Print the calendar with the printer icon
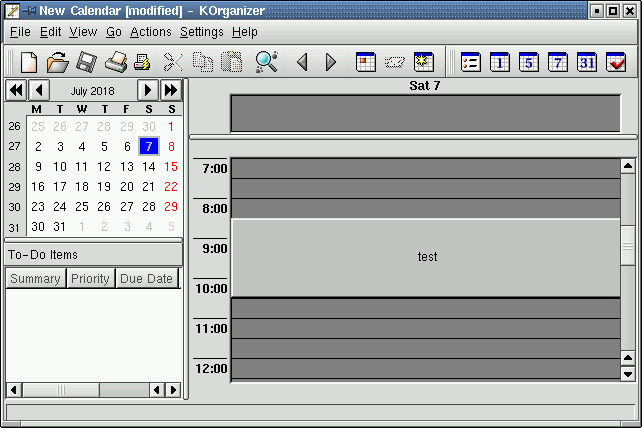 point(115,62)
